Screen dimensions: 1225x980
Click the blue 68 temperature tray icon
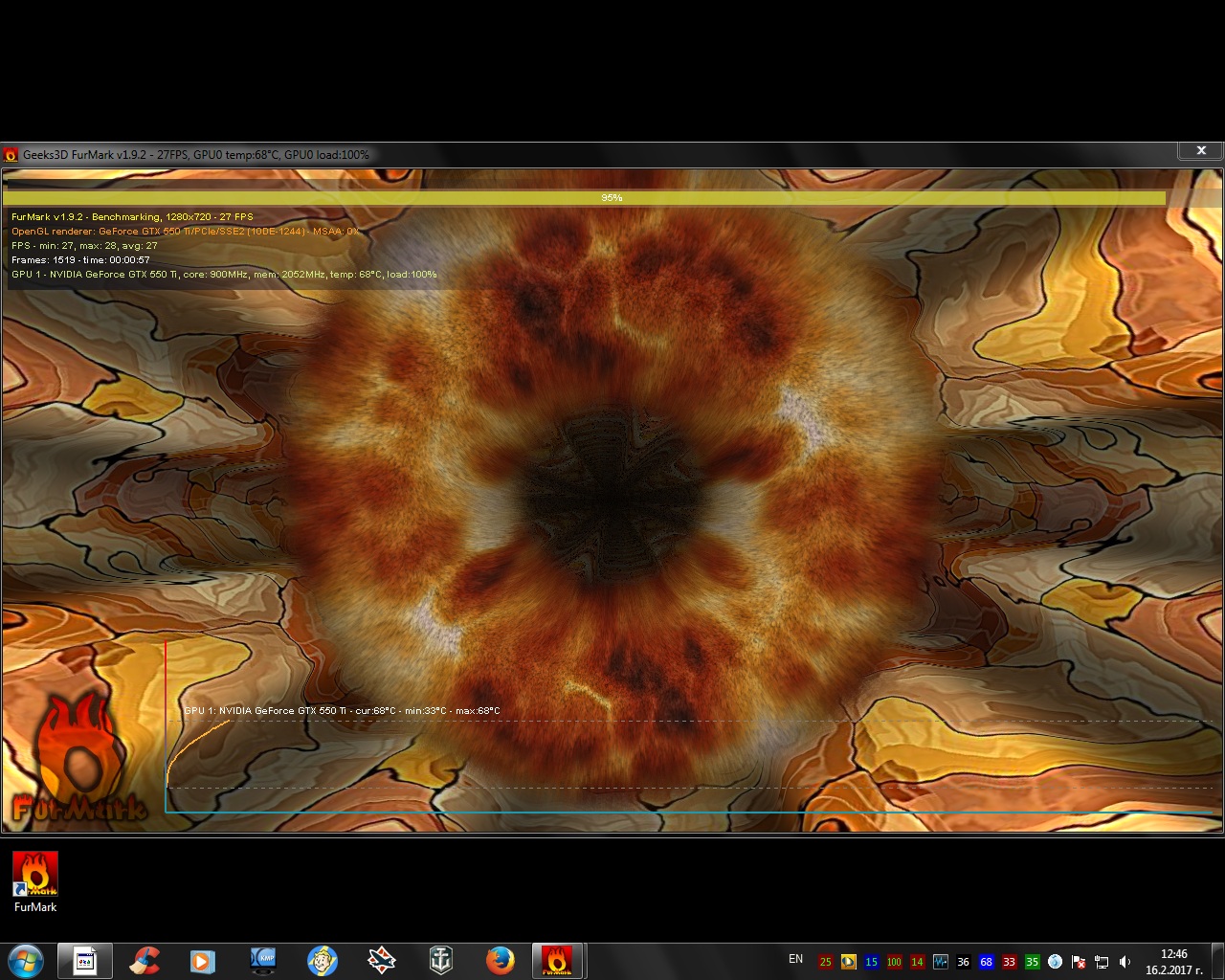(986, 962)
